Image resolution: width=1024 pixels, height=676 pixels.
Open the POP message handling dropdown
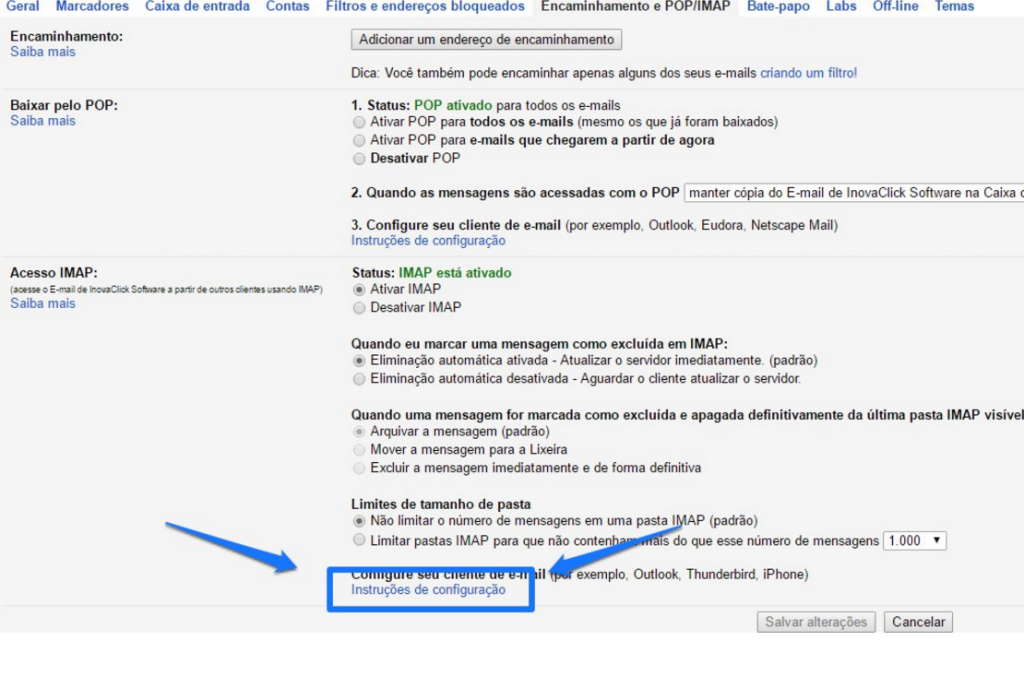(x=854, y=193)
